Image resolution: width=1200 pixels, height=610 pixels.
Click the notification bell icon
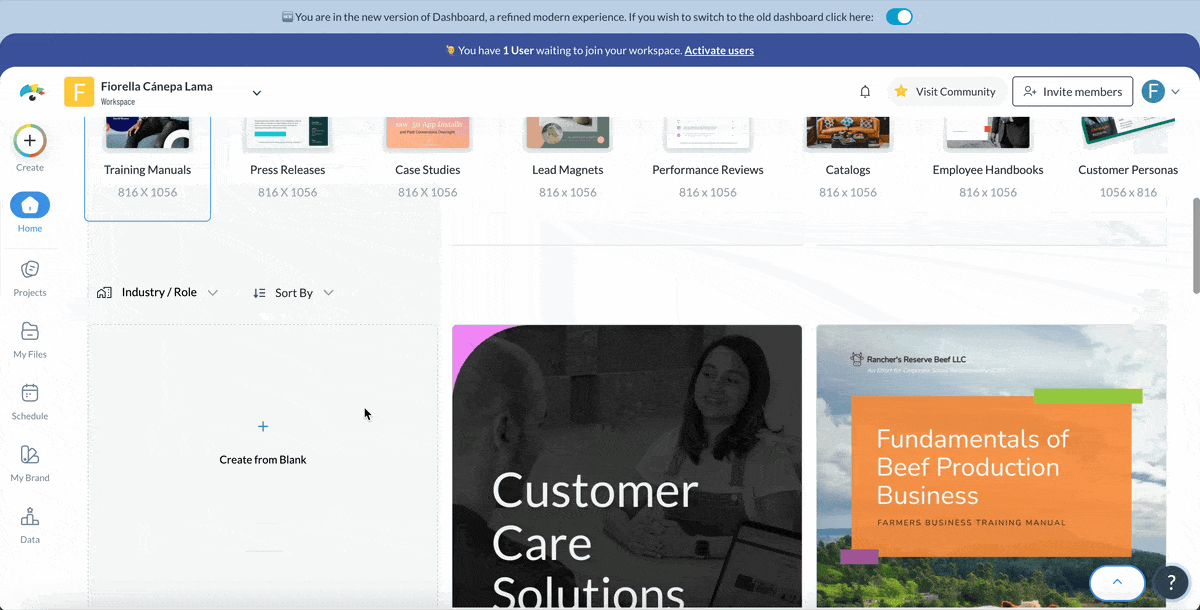tap(865, 92)
